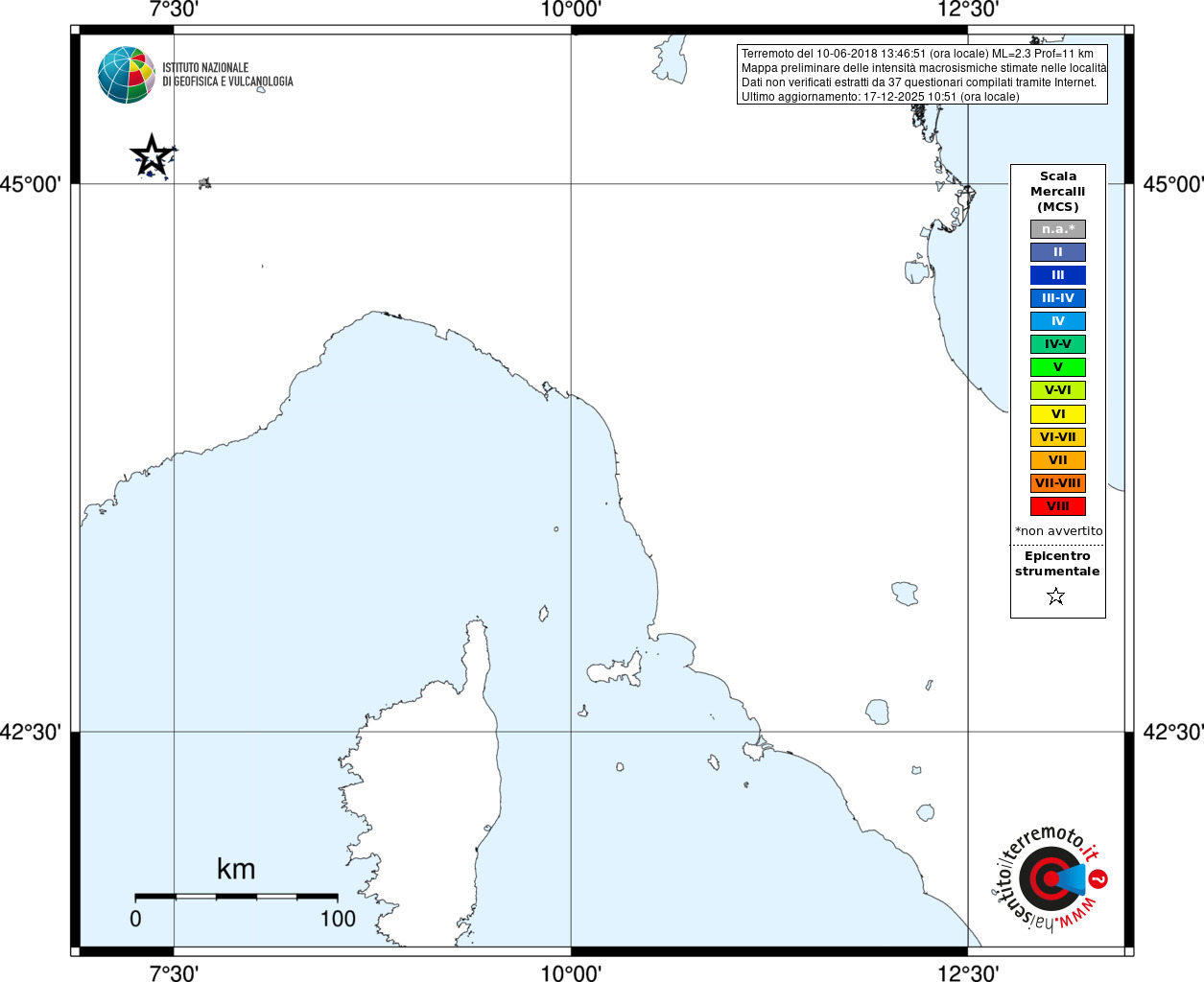Select the orange VII intensity swatch
This screenshot has width=1204, height=982.
point(1058,460)
